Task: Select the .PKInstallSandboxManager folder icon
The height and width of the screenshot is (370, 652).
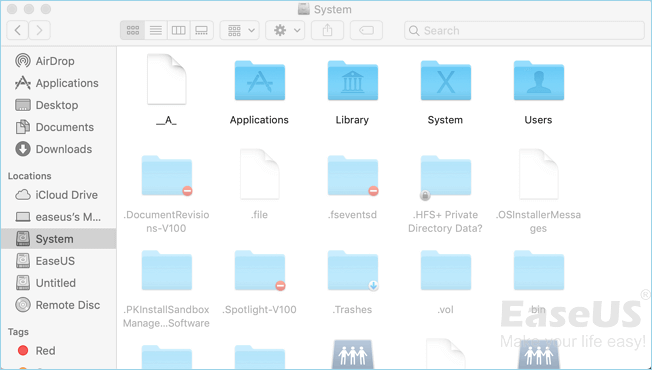Action: [x=167, y=270]
